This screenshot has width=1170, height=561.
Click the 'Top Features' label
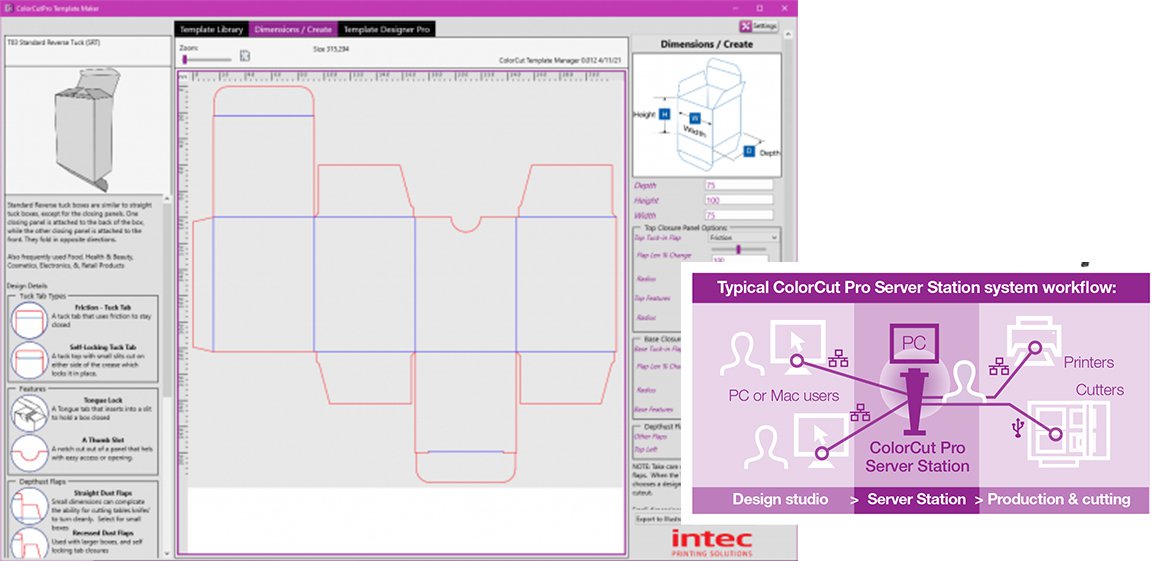(x=652, y=298)
